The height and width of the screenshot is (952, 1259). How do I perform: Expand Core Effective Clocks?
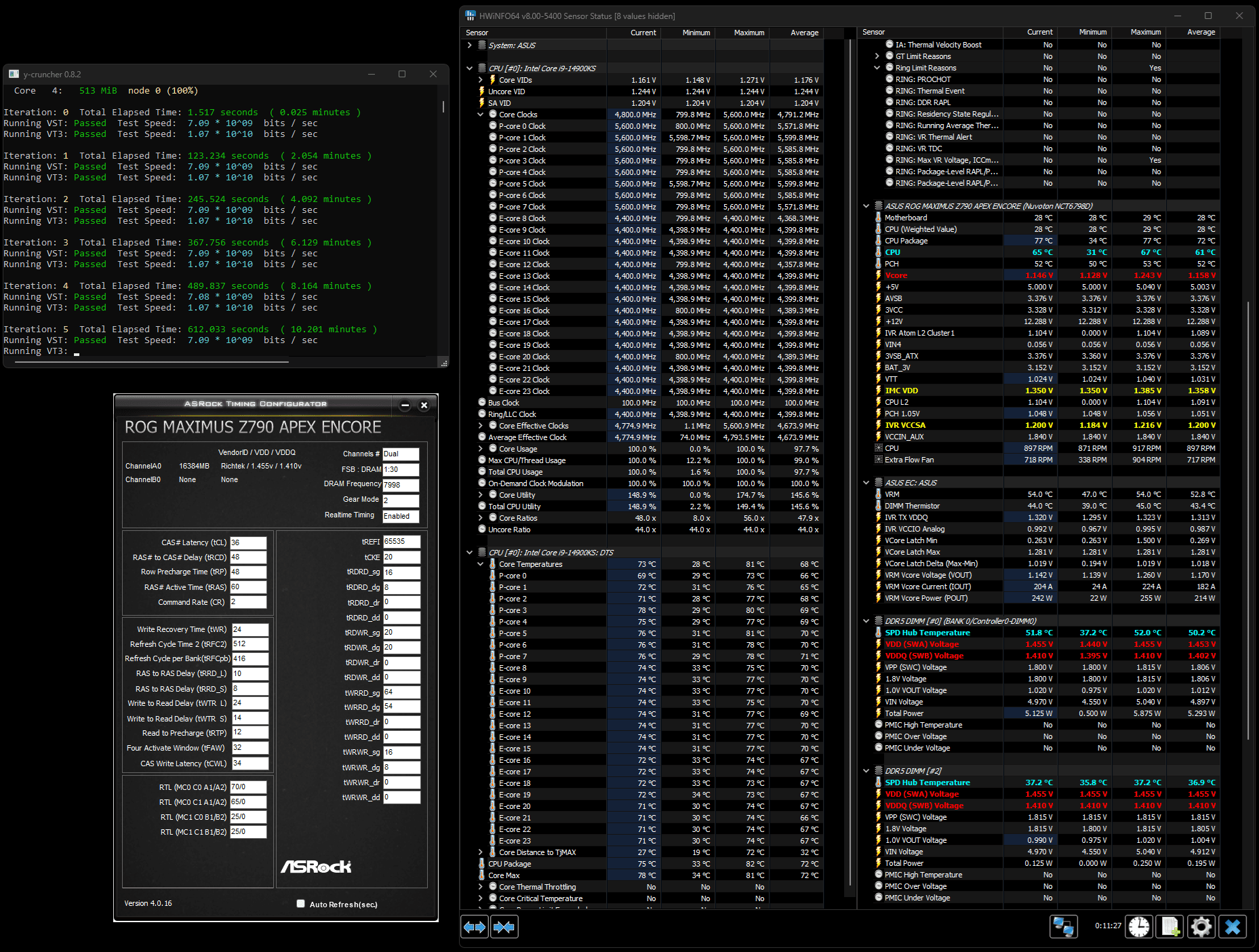pyautogui.click(x=481, y=426)
